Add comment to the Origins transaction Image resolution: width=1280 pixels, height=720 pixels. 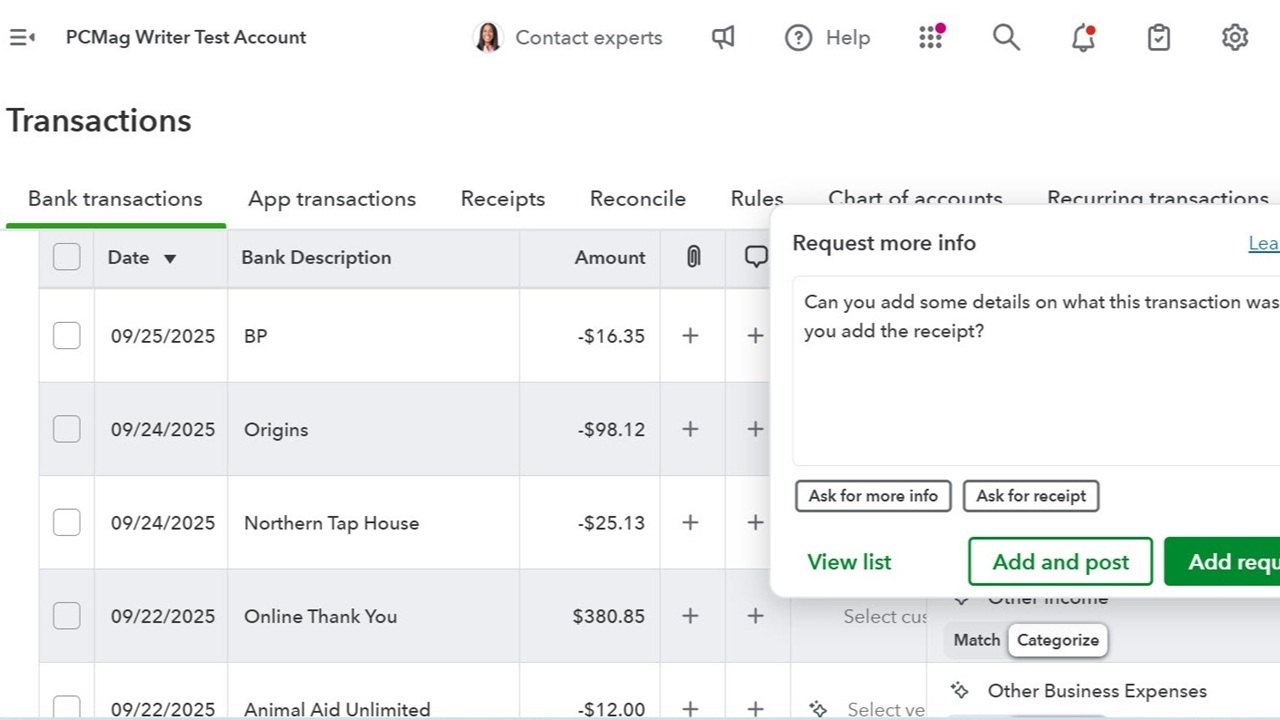pyautogui.click(x=755, y=429)
